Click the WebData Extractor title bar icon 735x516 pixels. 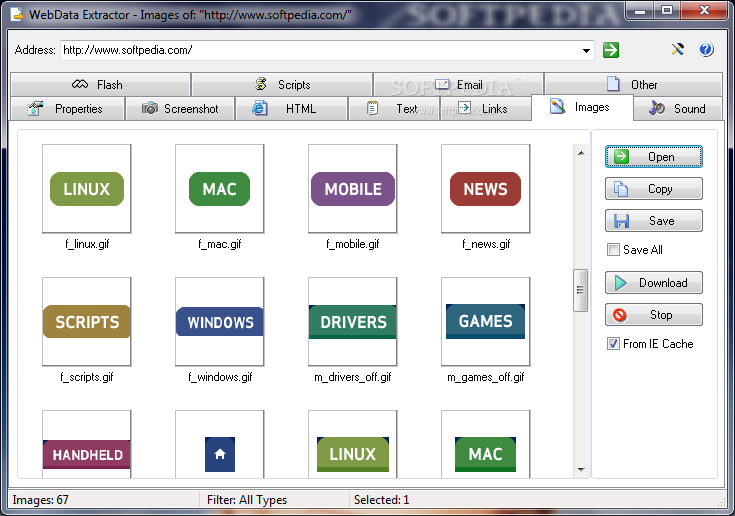tap(16, 15)
